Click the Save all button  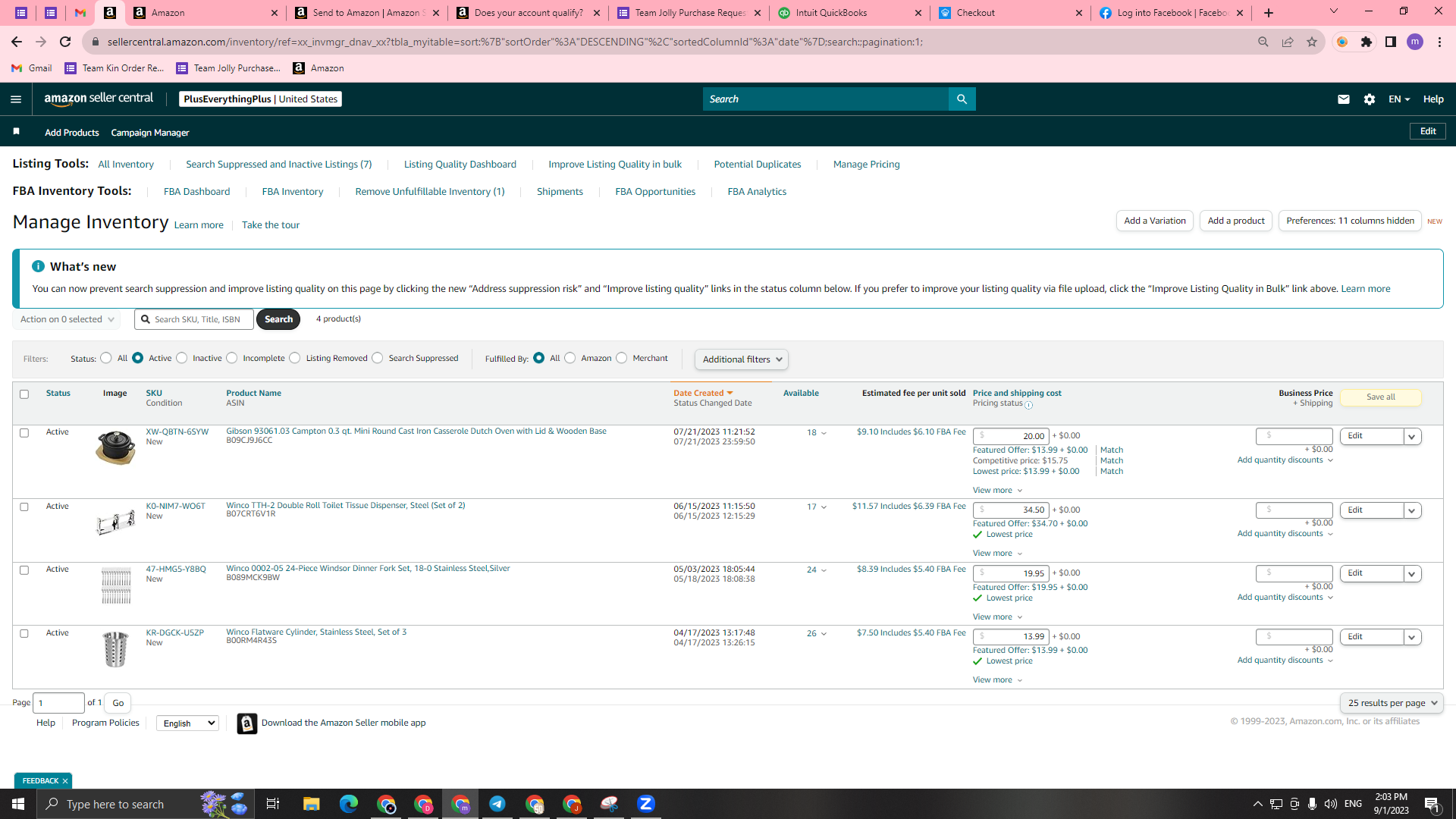pos(1380,397)
